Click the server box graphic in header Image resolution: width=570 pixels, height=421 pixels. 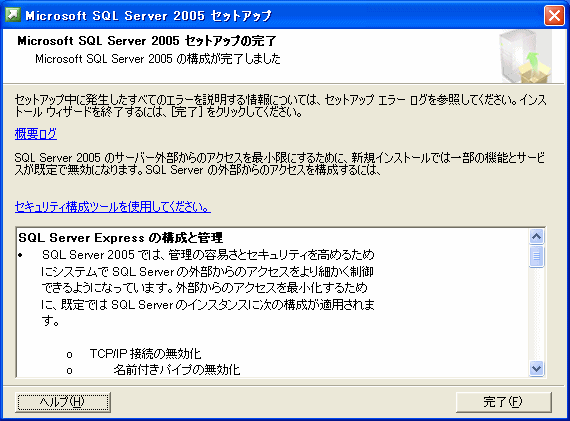pos(525,56)
